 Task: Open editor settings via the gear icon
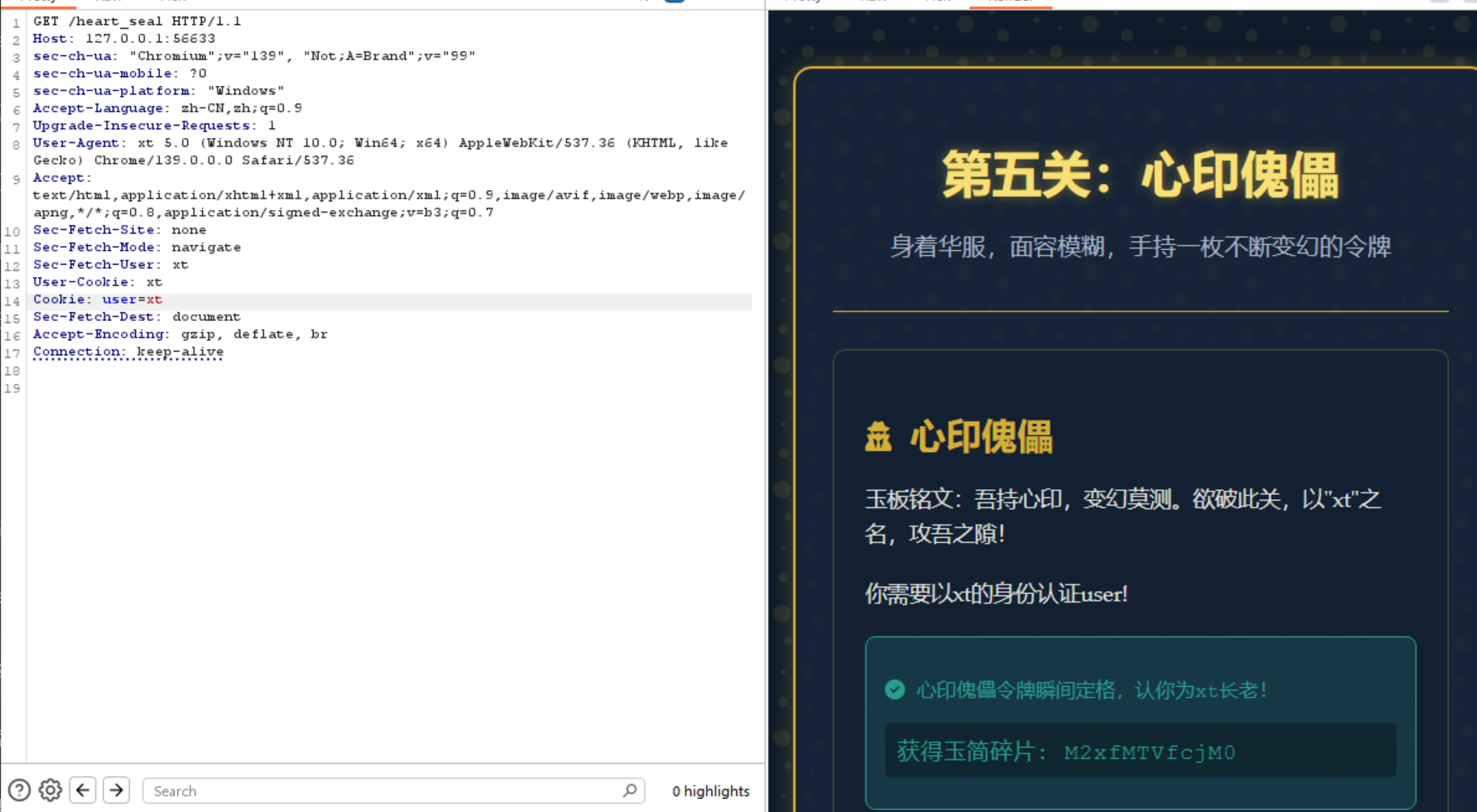point(51,790)
